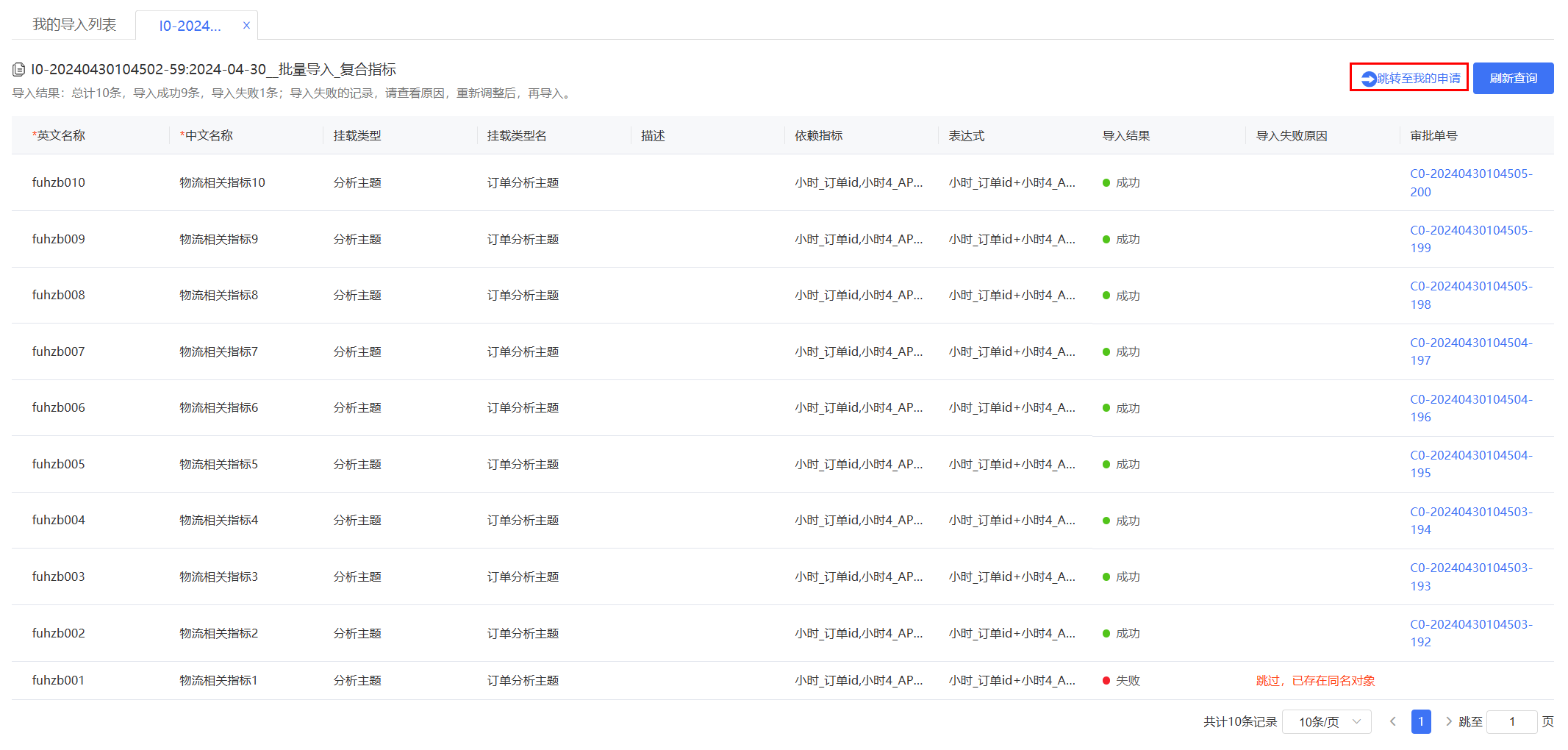
Task: Select page 1 in pagination
Action: point(1421,722)
